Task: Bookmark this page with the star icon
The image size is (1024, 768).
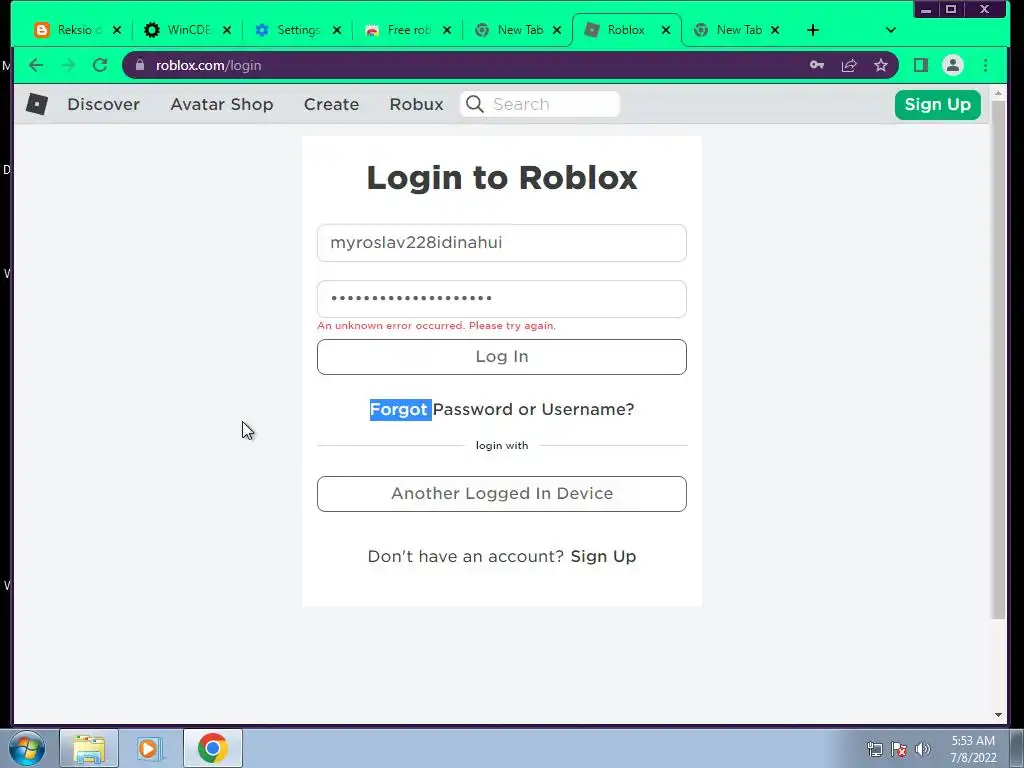Action: tap(881, 65)
